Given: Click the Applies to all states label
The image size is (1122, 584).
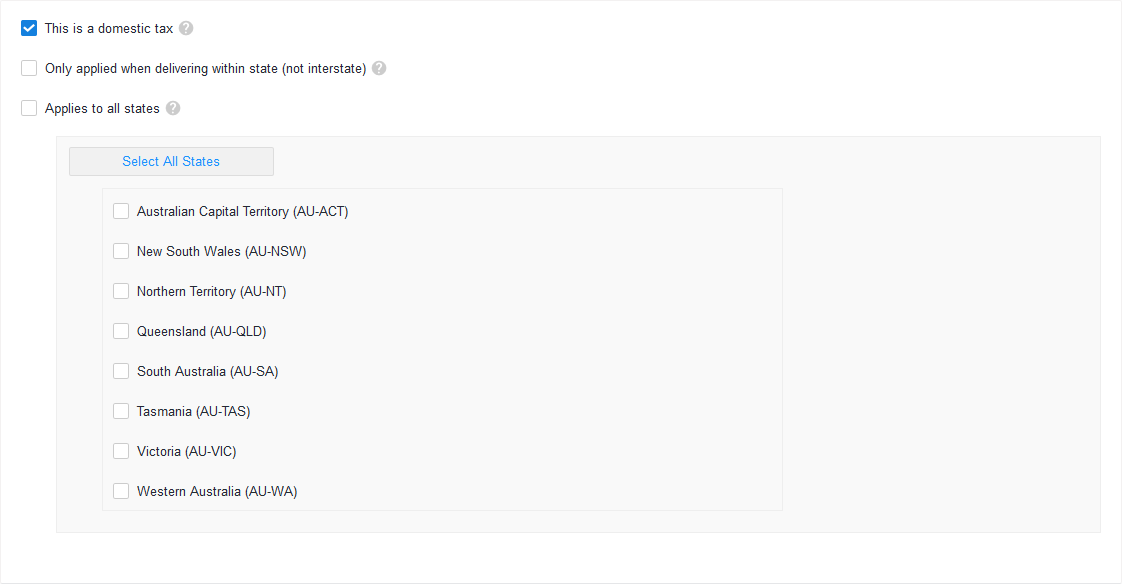Looking at the screenshot, I should point(102,108).
